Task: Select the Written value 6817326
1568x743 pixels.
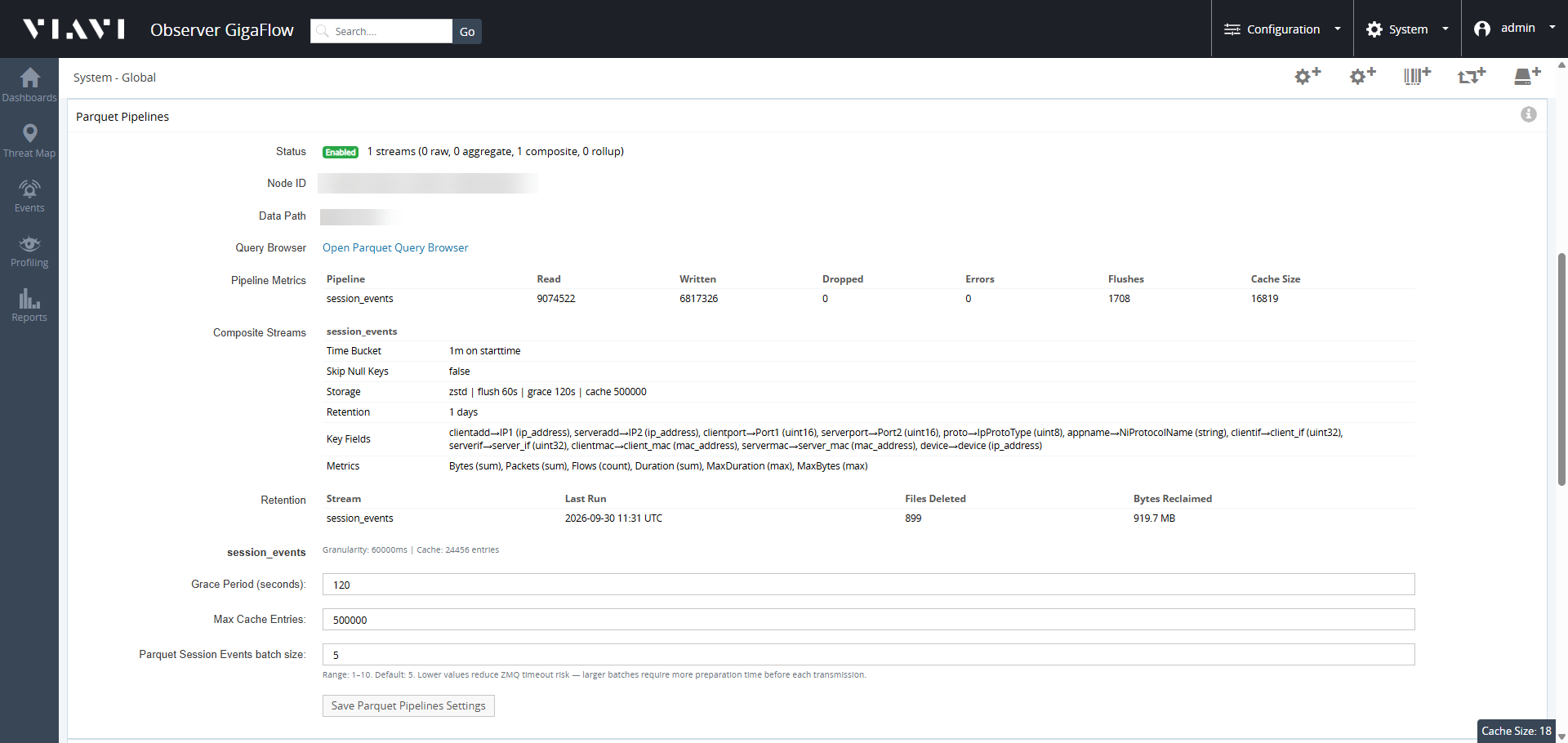Action: [699, 299]
